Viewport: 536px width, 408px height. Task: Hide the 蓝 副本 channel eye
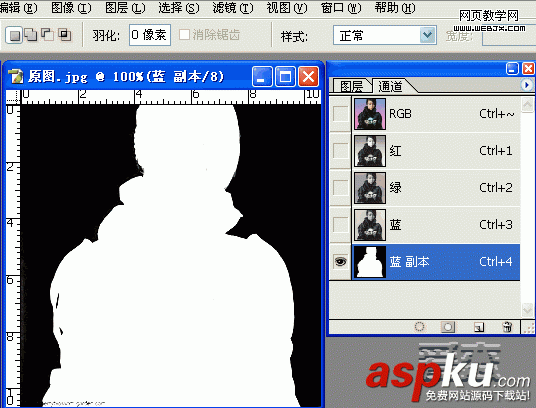coord(340,261)
